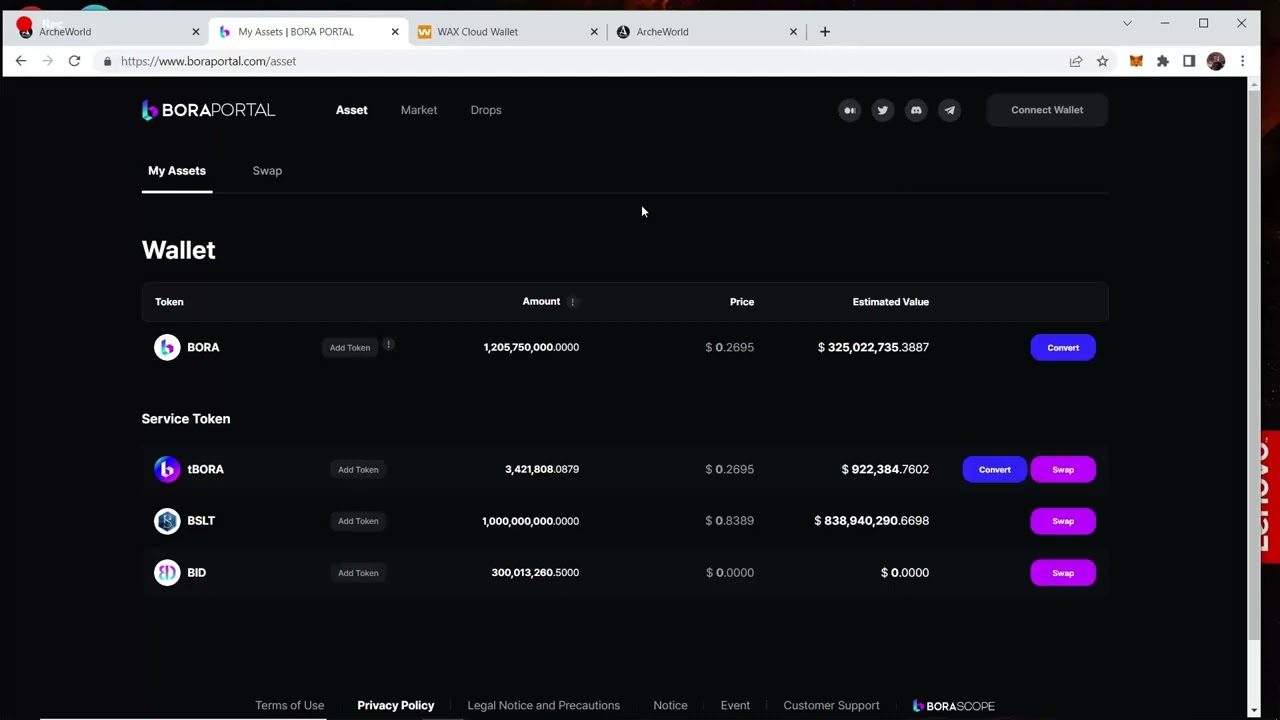Go back in browser history
The height and width of the screenshot is (720, 1280).
coord(21,61)
